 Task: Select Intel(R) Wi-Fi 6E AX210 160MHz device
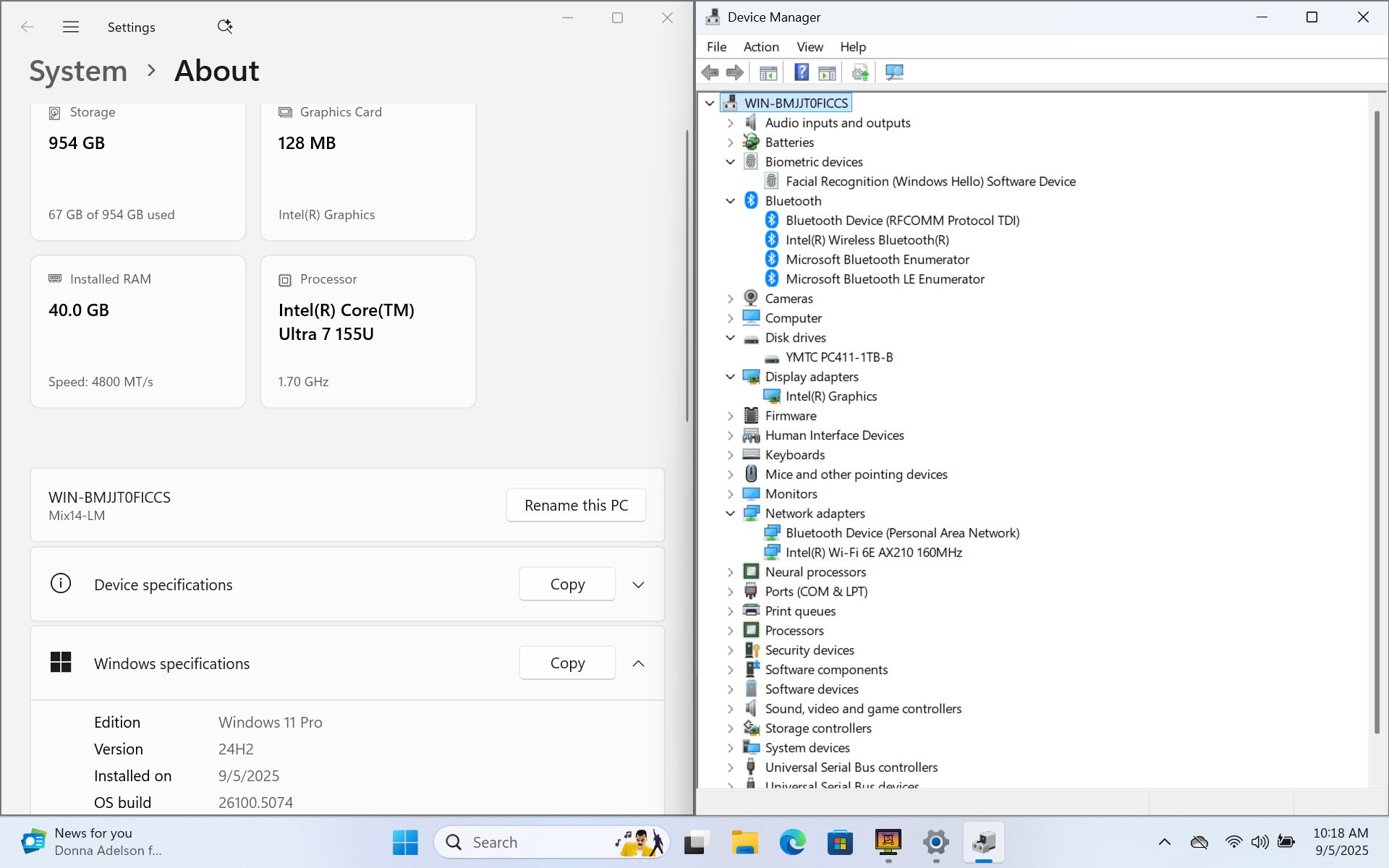[873, 553]
